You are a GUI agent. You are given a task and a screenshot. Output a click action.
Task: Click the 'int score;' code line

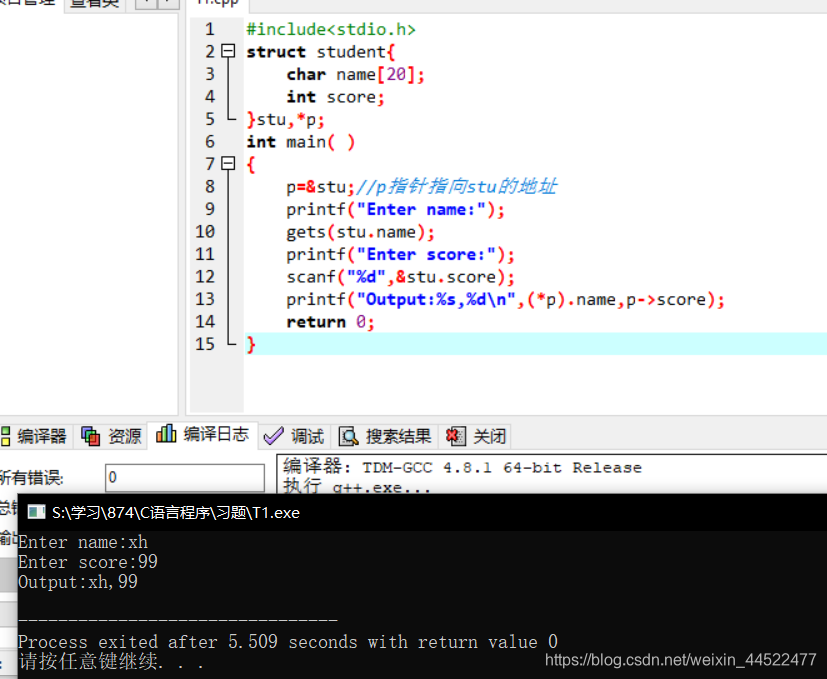click(335, 97)
